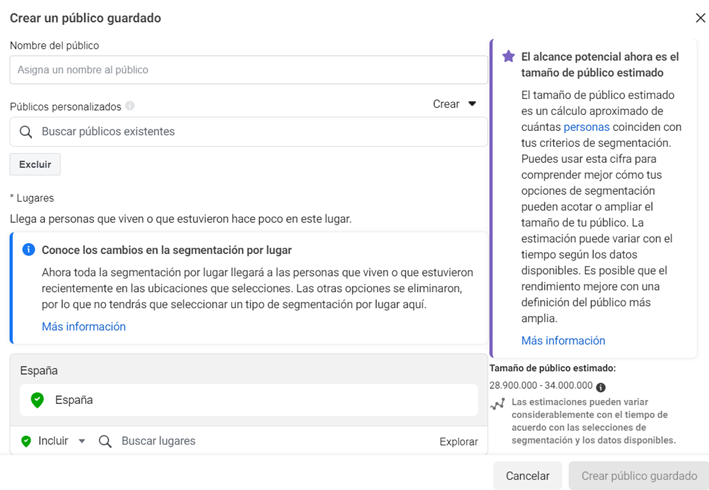Image resolution: width=709 pixels, height=490 pixels.
Task: Click green pin icon beside Incluir
Action: coord(26,441)
